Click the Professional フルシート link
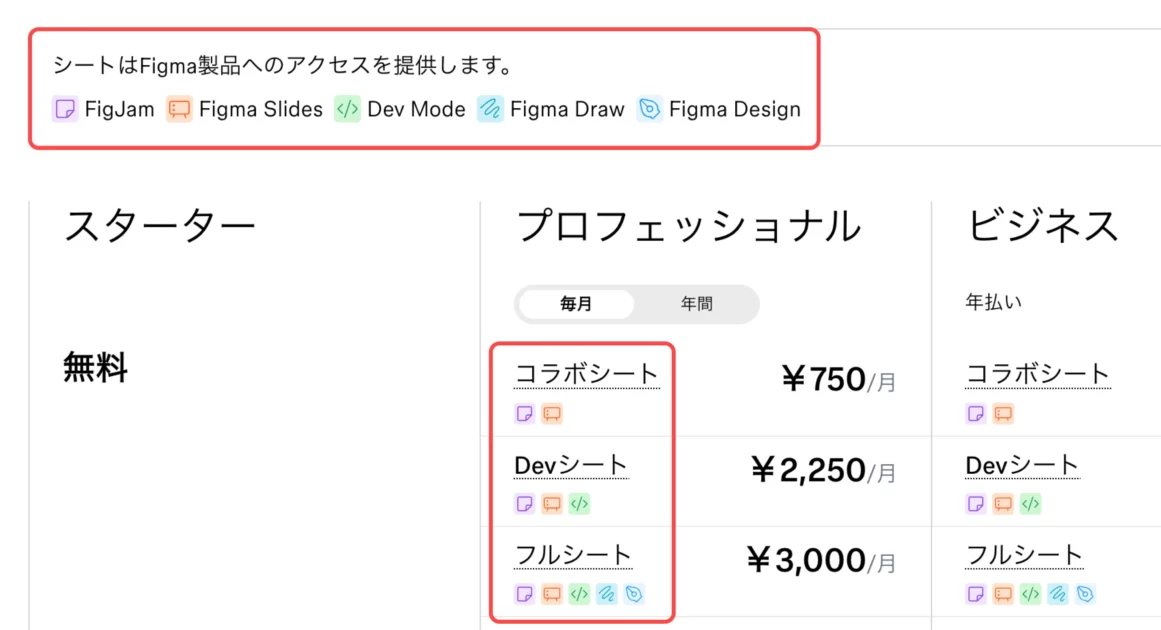Viewport: 1161px width, 630px height. pyautogui.click(x=573, y=555)
